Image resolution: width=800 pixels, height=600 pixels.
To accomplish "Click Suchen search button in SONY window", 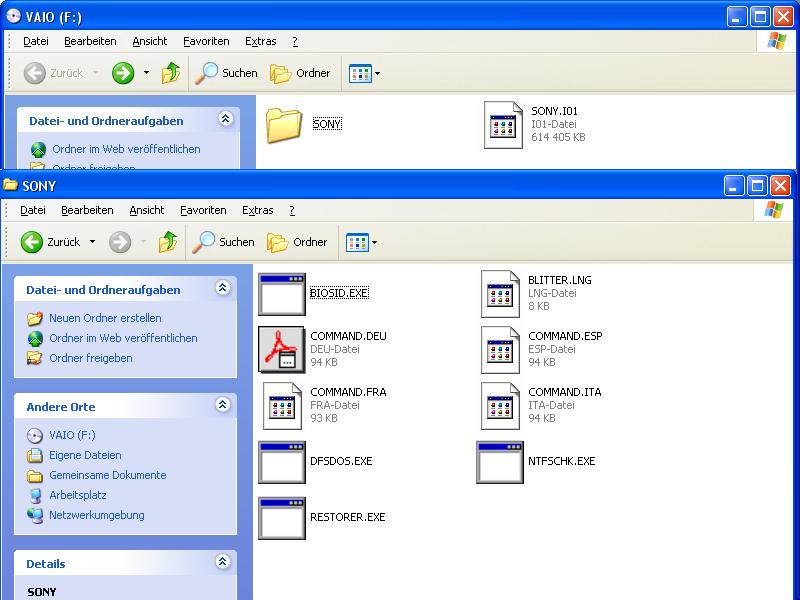I will click(x=223, y=242).
